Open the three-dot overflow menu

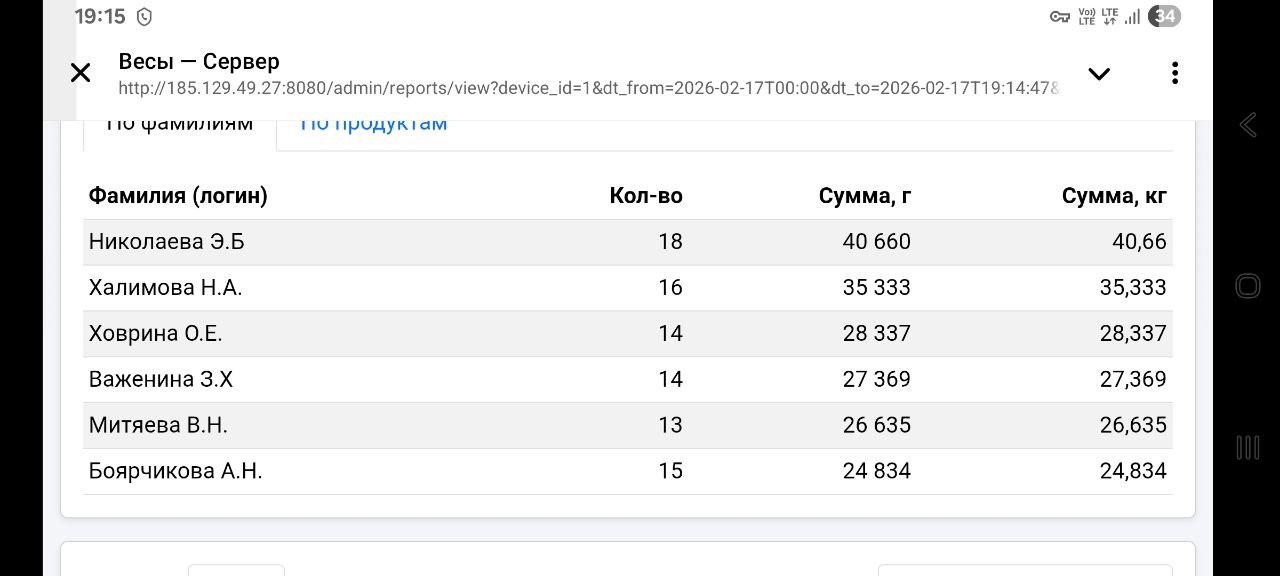(1175, 72)
